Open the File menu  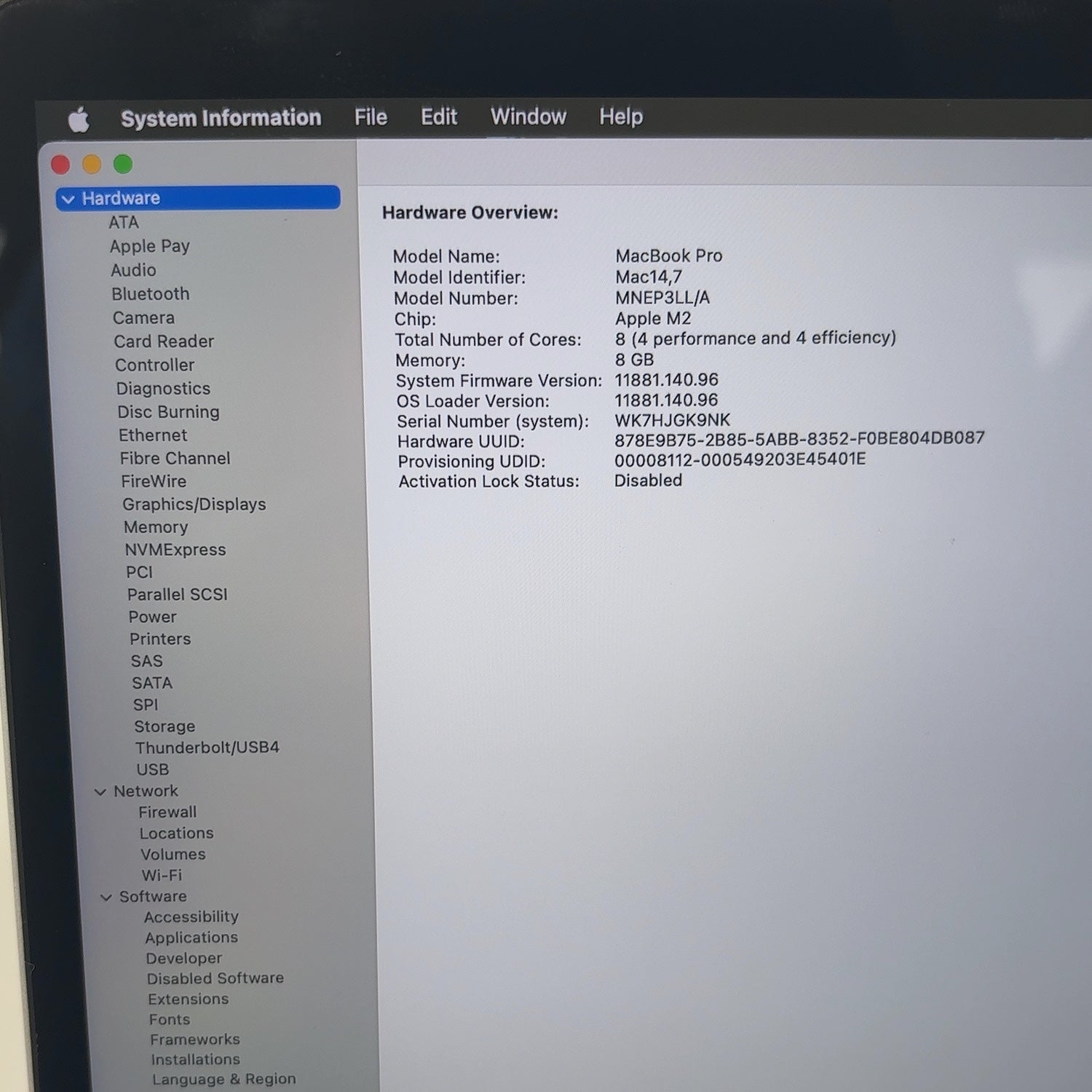(x=371, y=117)
